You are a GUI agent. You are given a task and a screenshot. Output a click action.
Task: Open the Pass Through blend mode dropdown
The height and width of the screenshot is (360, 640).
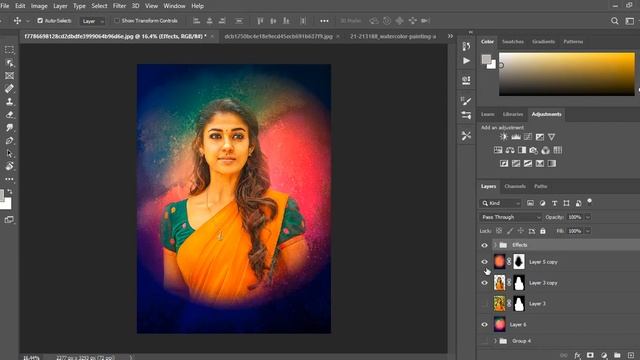click(510, 217)
